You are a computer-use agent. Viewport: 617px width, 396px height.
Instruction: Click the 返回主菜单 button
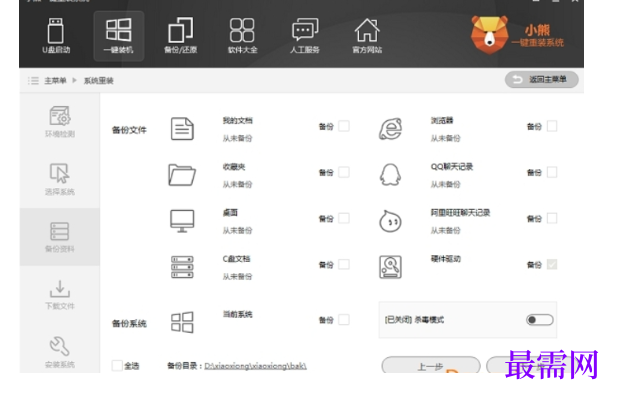[x=541, y=80]
